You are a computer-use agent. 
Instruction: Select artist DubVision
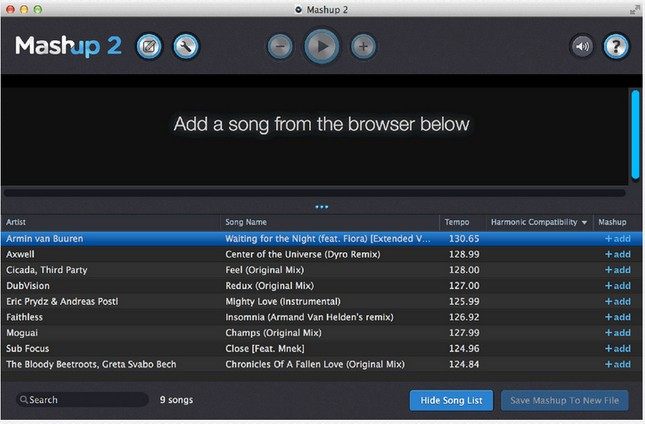(28, 285)
